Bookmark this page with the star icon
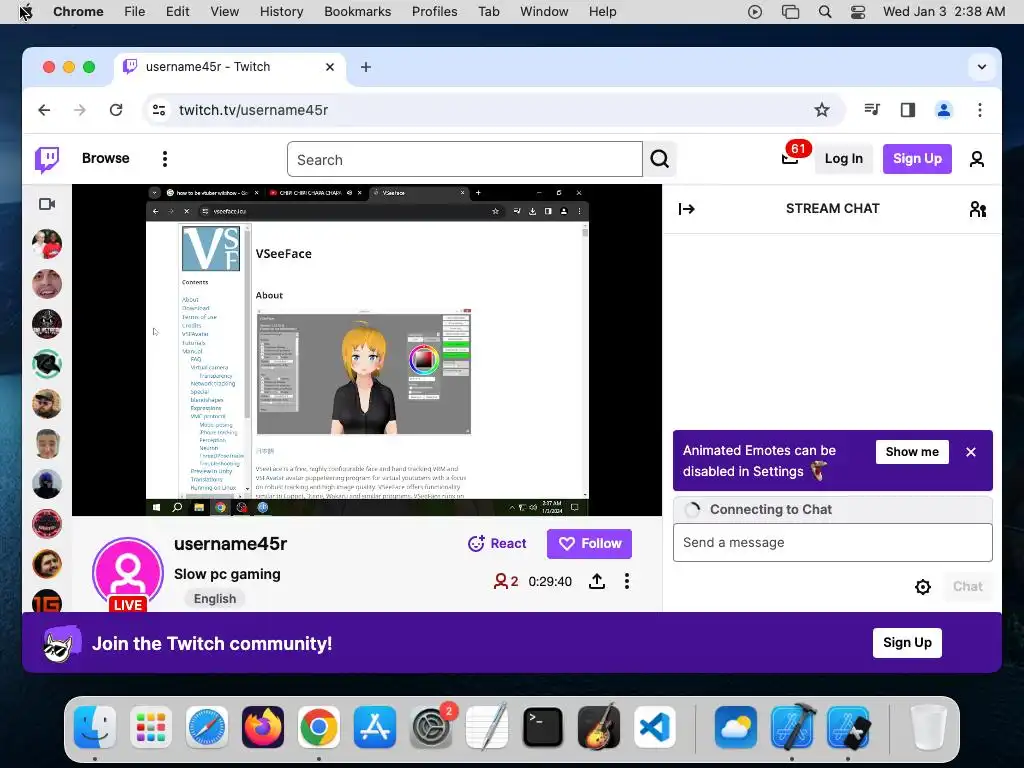The height and width of the screenshot is (768, 1024). click(822, 110)
